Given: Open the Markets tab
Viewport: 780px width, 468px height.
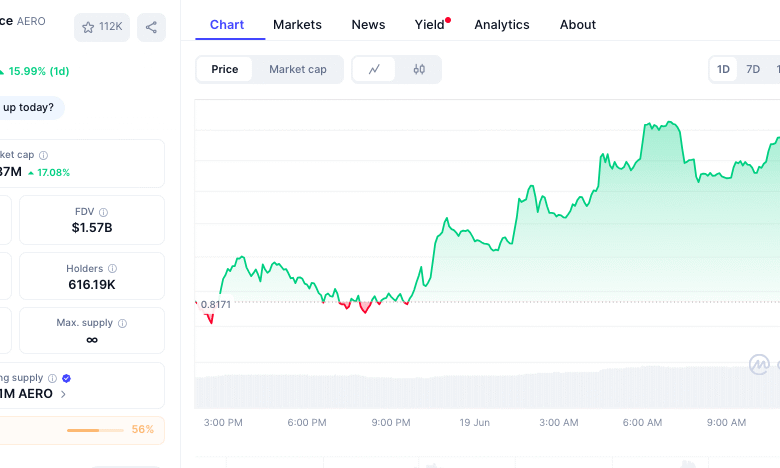Looking at the screenshot, I should tap(297, 24).
